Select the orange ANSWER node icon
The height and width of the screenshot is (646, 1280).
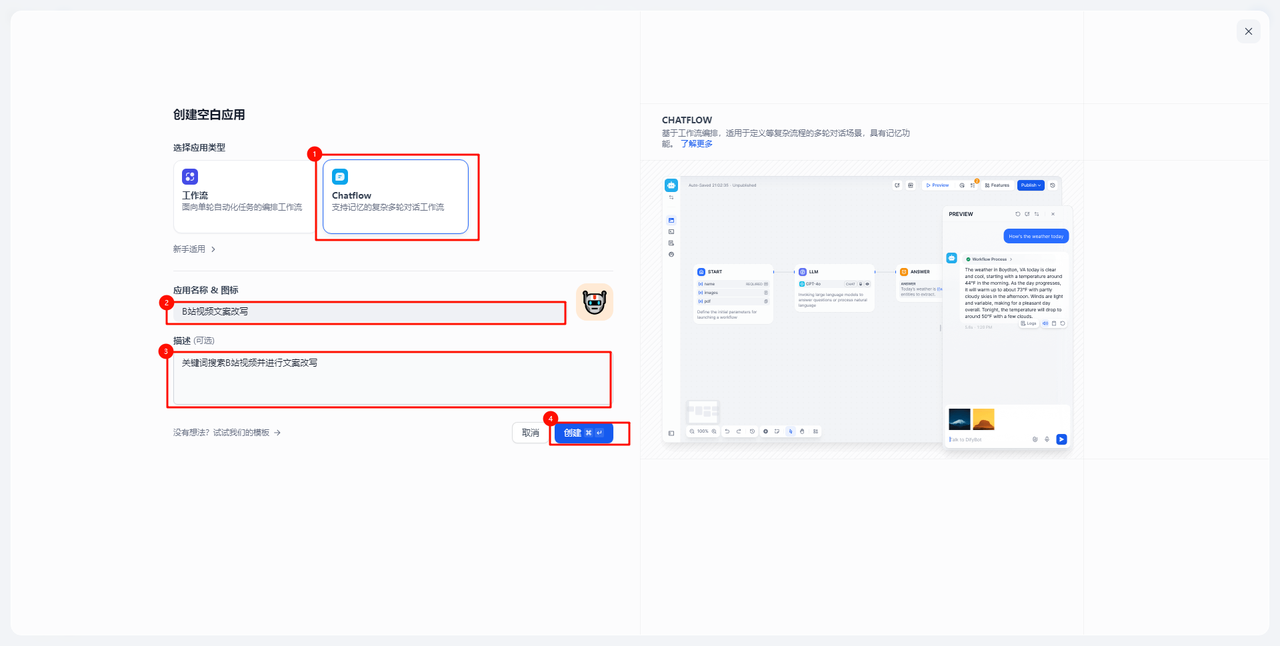903,272
